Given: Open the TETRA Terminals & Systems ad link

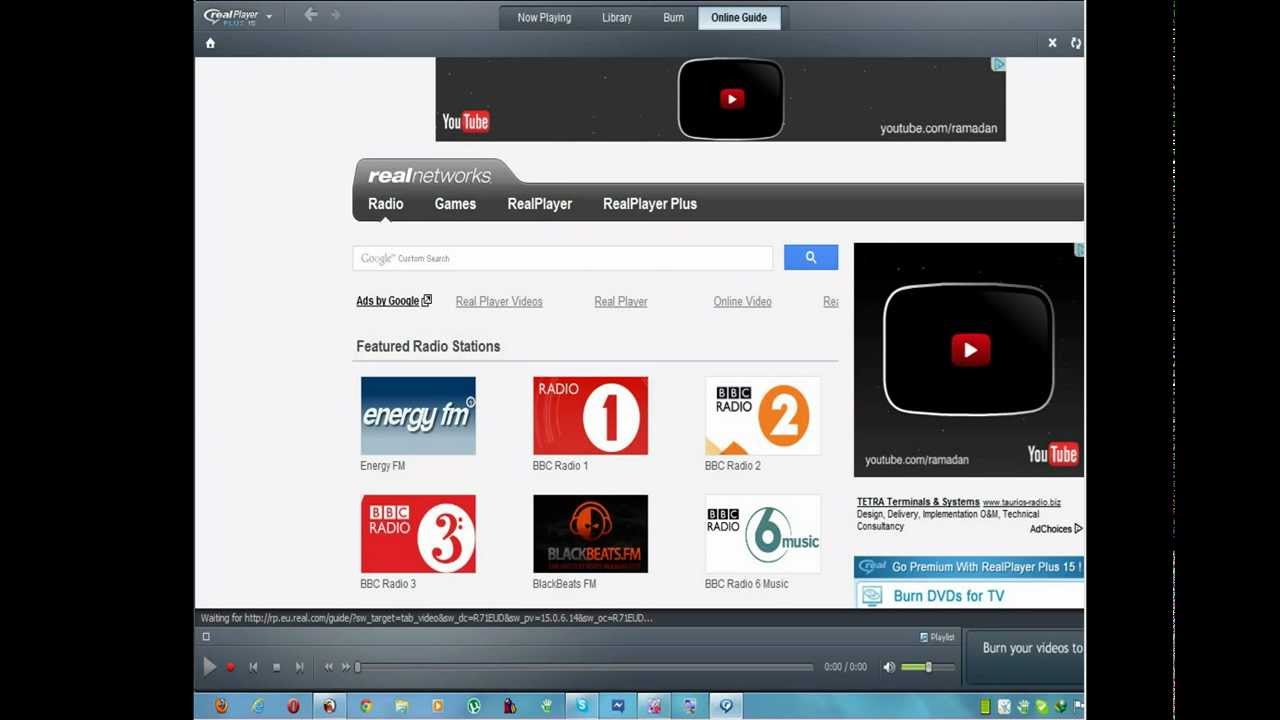Looking at the screenshot, I should [918, 502].
